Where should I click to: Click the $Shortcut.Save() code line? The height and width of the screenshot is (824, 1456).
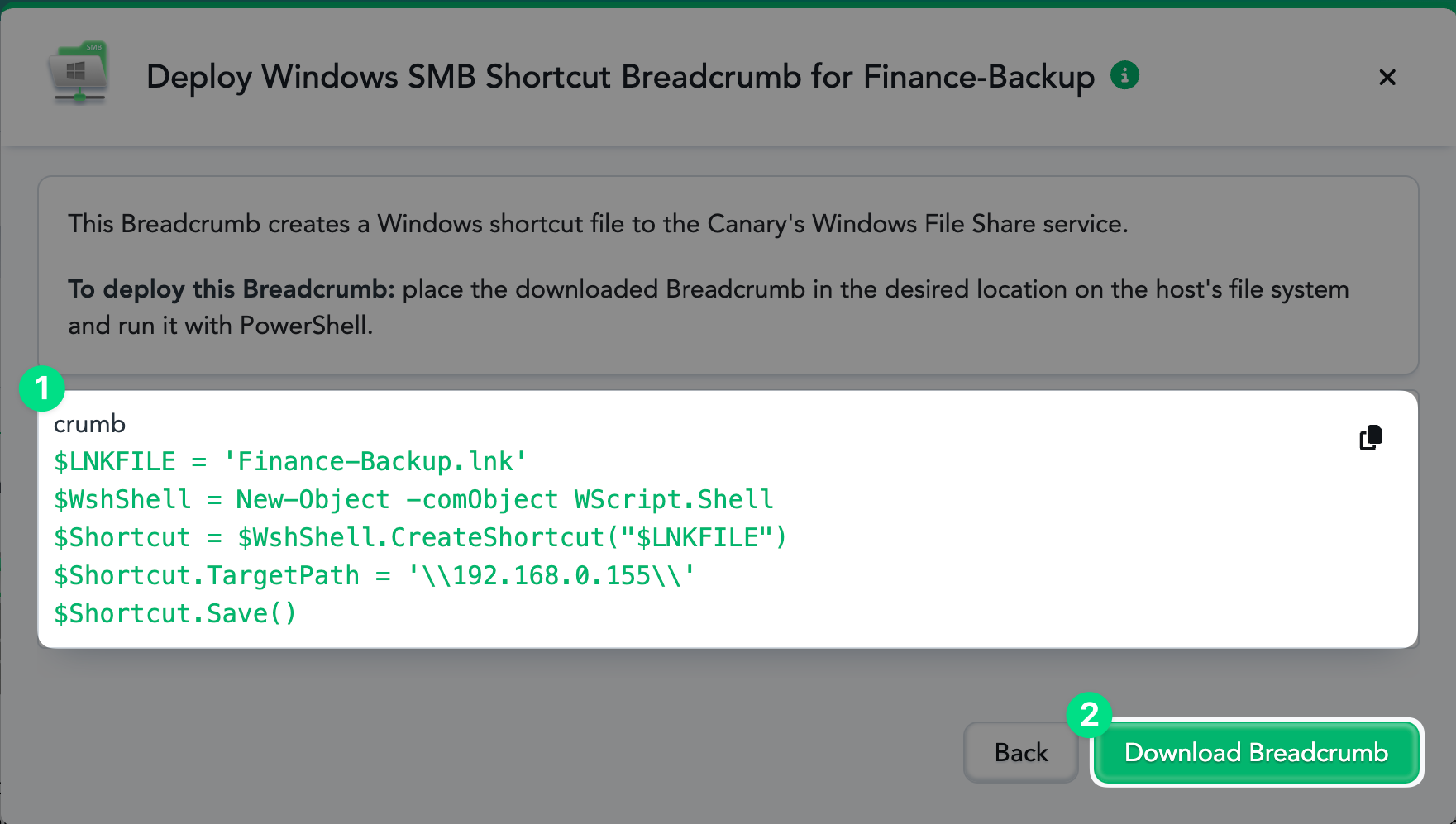point(174,613)
